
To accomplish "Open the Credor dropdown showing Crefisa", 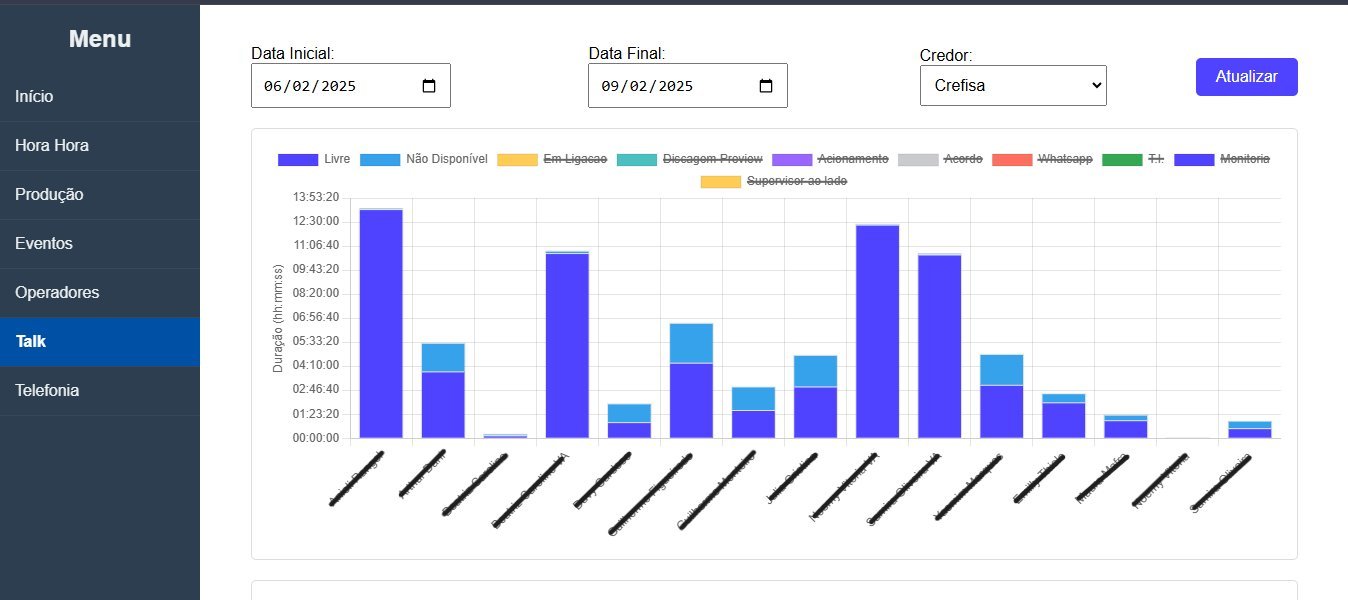I will (1012, 85).
